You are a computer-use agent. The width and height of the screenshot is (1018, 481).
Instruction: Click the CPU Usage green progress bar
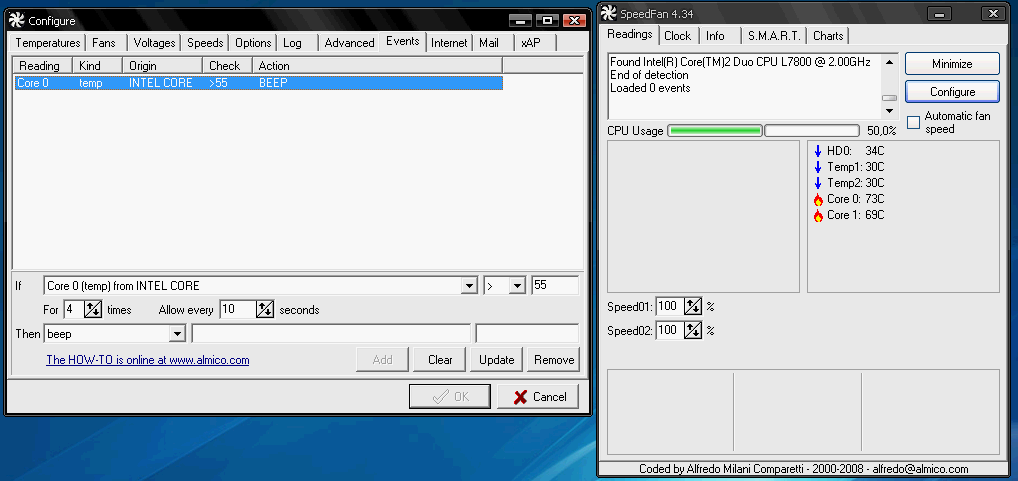pyautogui.click(x=714, y=130)
